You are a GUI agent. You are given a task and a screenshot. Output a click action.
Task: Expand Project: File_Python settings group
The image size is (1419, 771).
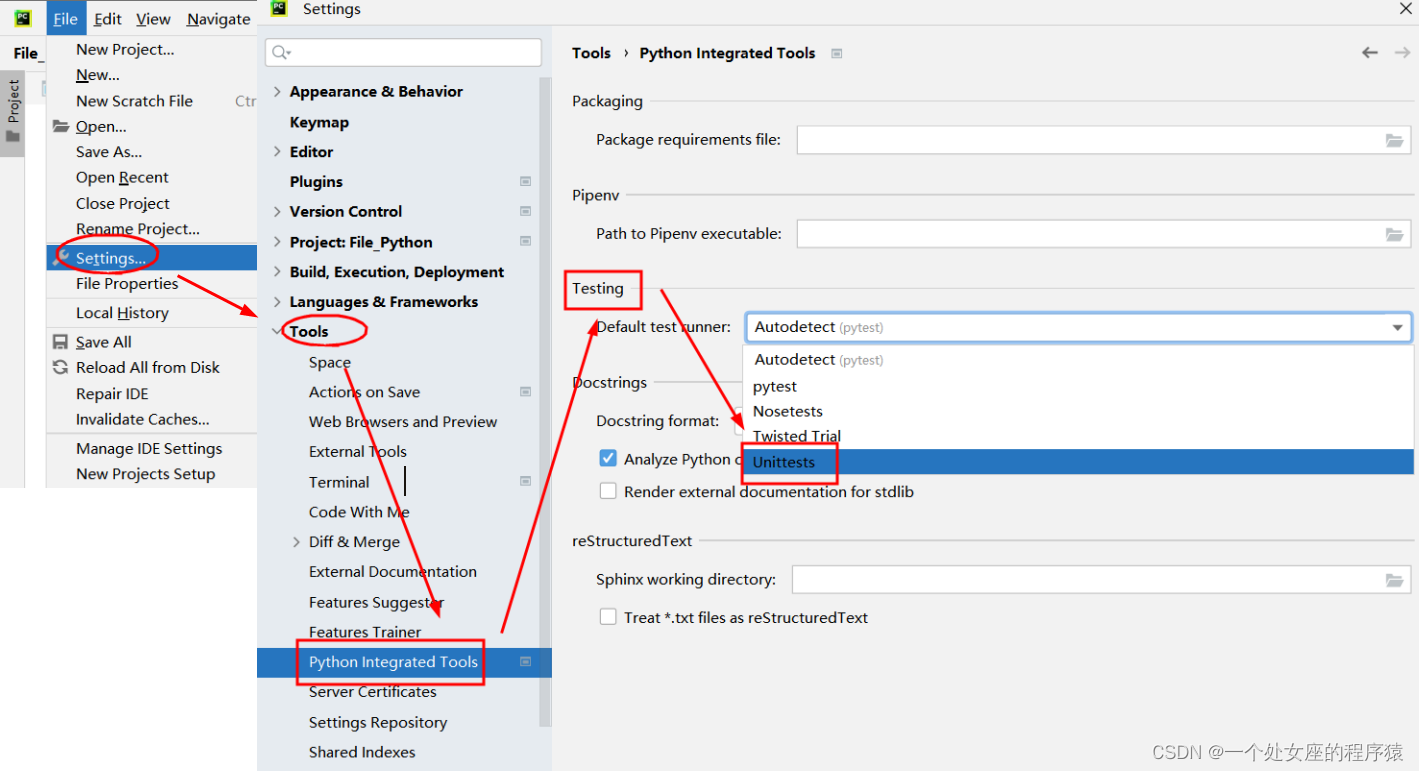pyautogui.click(x=277, y=241)
